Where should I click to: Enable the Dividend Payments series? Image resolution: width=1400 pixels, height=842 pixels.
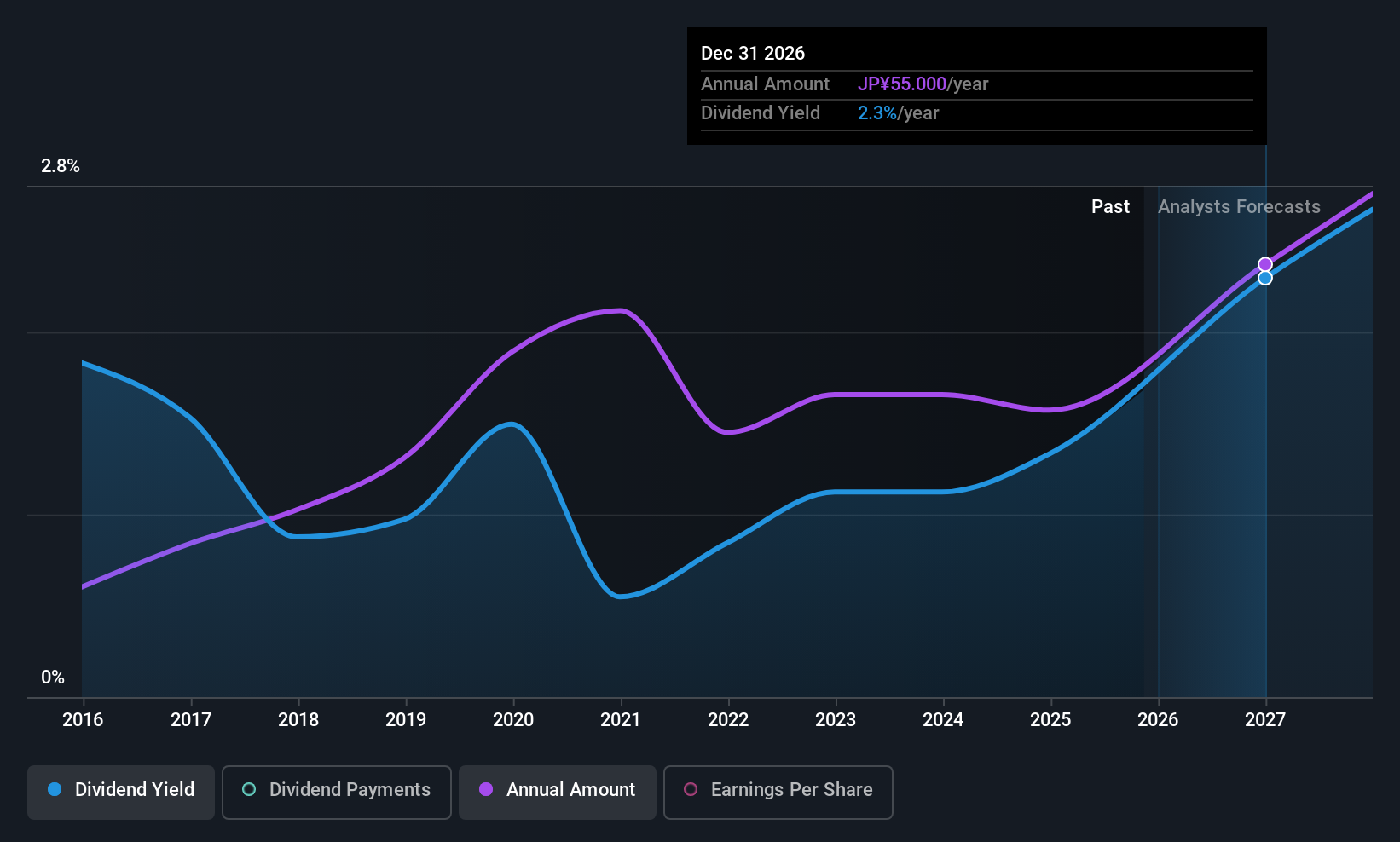point(336,792)
